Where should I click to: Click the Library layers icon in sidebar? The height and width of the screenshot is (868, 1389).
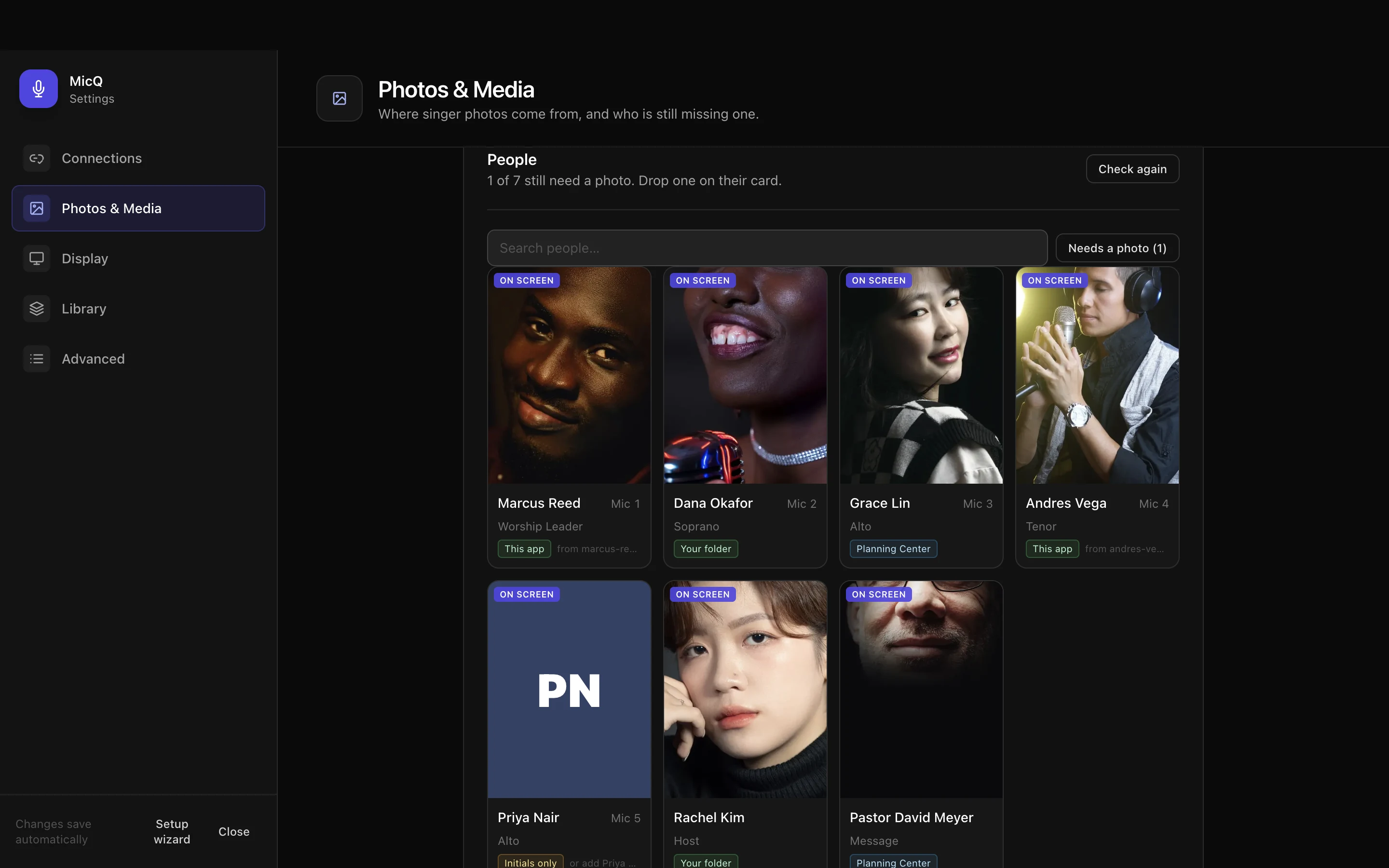click(x=37, y=309)
